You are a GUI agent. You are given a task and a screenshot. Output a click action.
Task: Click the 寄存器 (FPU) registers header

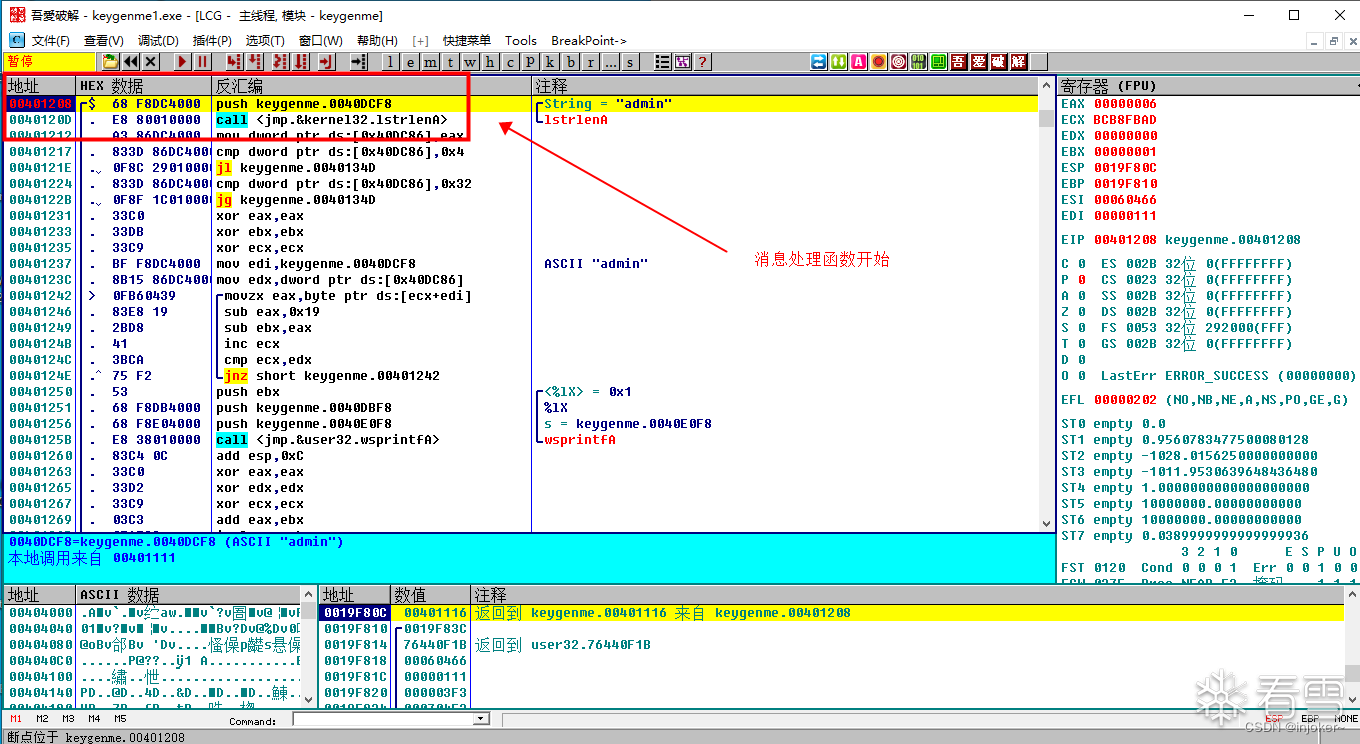[x=1207, y=86]
